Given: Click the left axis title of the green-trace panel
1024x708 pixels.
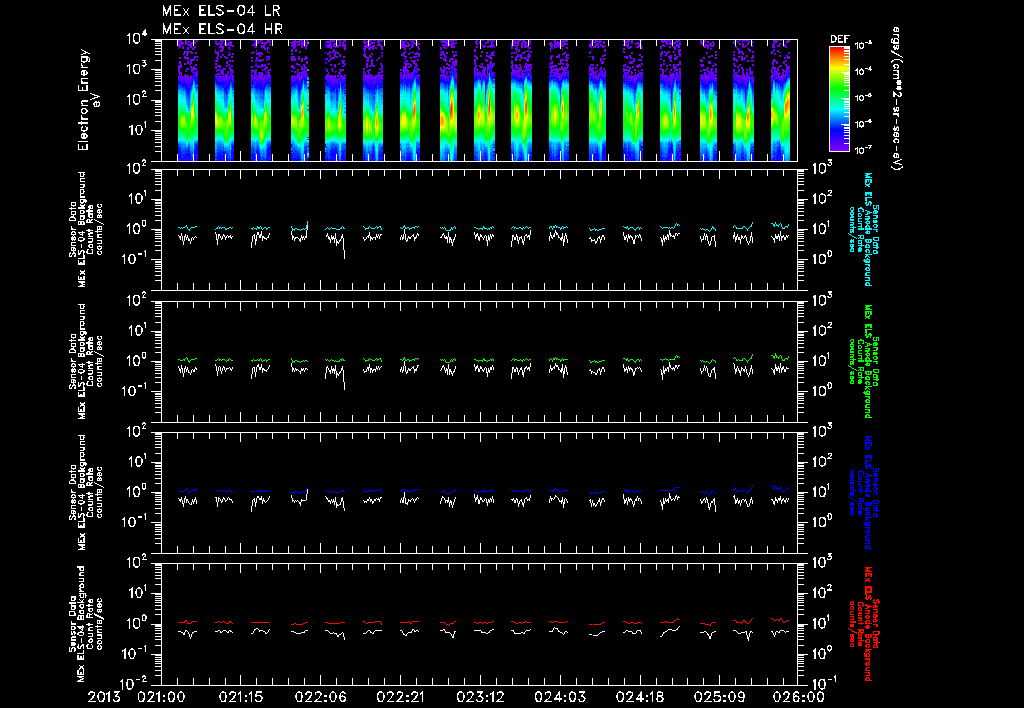Looking at the screenshot, I should (86, 361).
